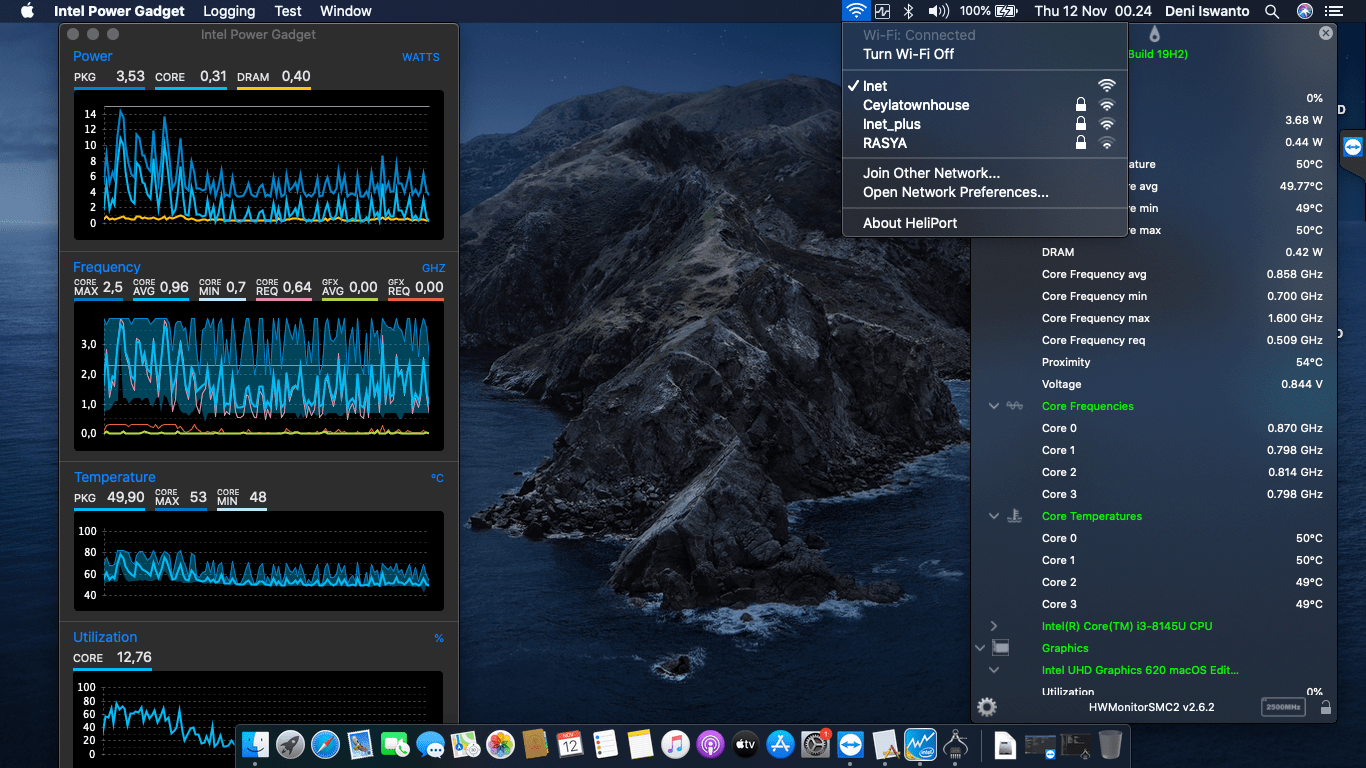This screenshot has height=768, width=1366.
Task: Connect to Ceylatownhouse network
Action: 985,105
